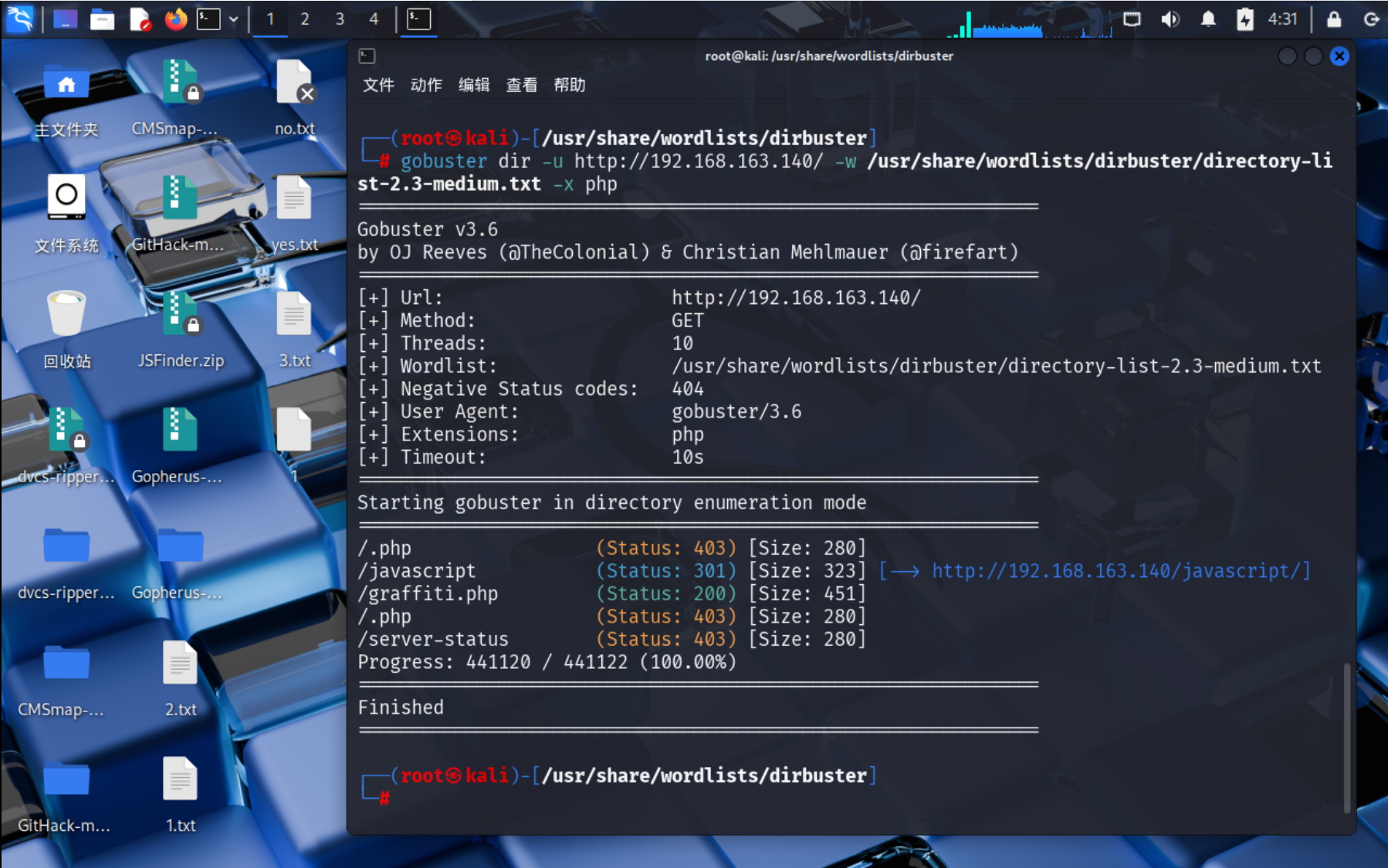Screen dimensions: 1388x868
Task: Open the volume control icon
Action: tap(1170, 19)
